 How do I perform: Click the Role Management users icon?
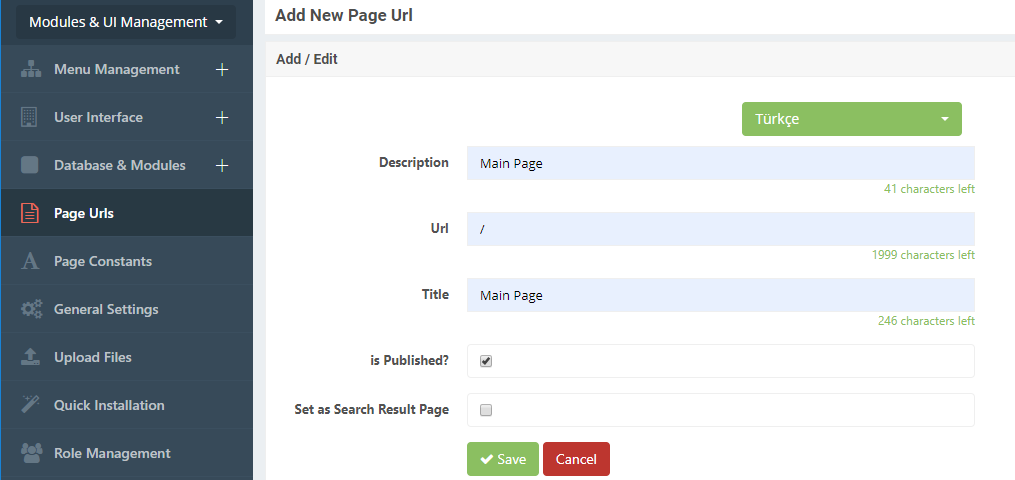pyautogui.click(x=32, y=453)
